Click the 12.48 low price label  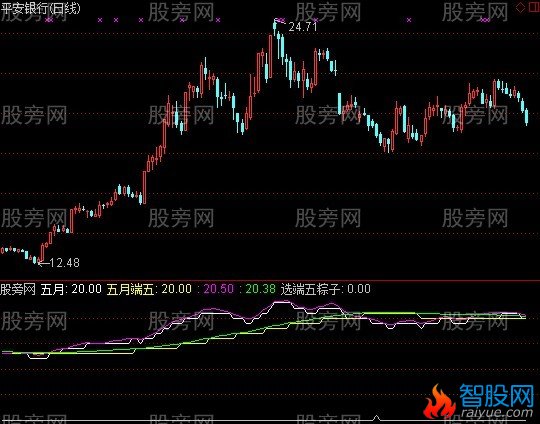(x=65, y=263)
